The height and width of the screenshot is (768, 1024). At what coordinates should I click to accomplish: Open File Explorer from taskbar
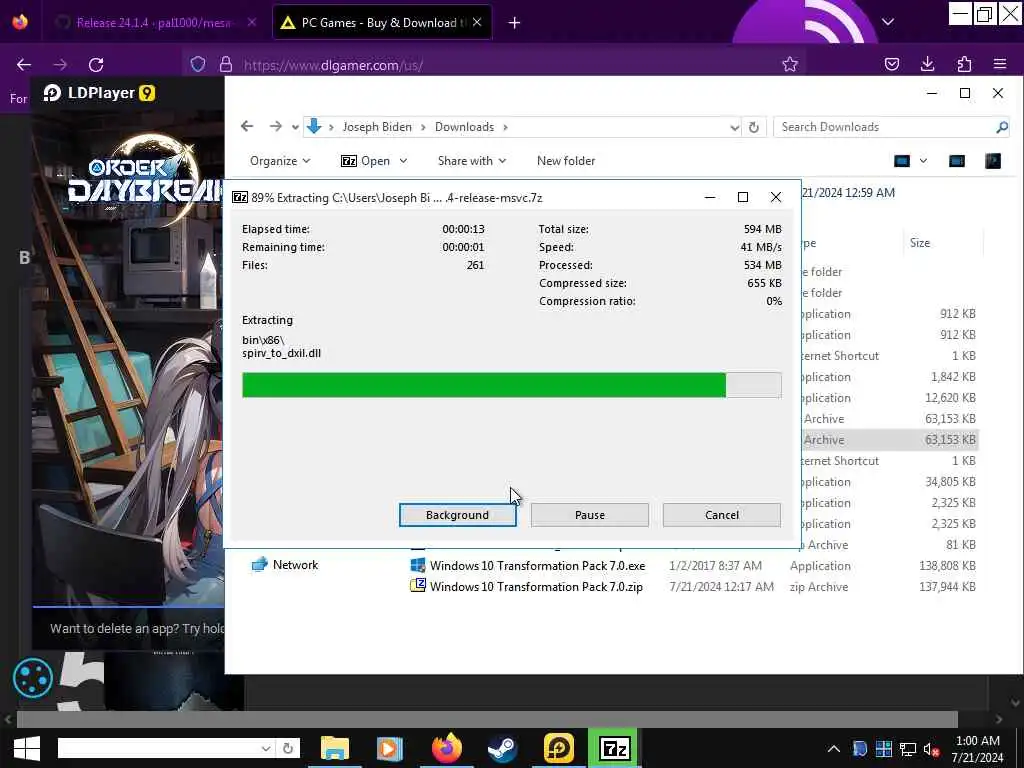[x=335, y=748]
